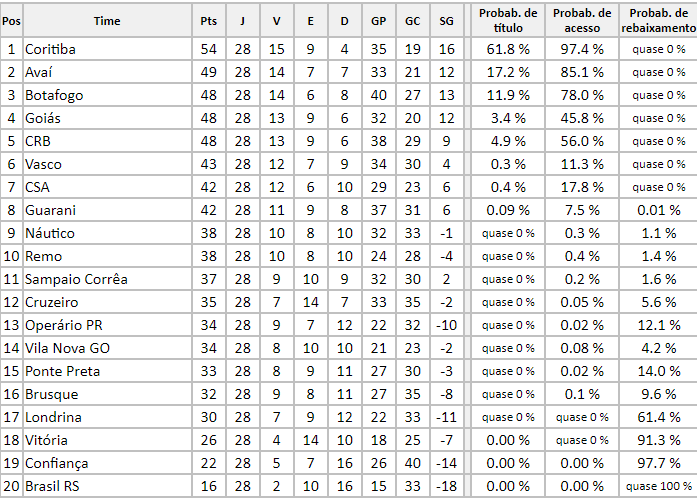697x499 pixels.
Task: Click the Probab. de acesso header
Action: tap(582, 20)
